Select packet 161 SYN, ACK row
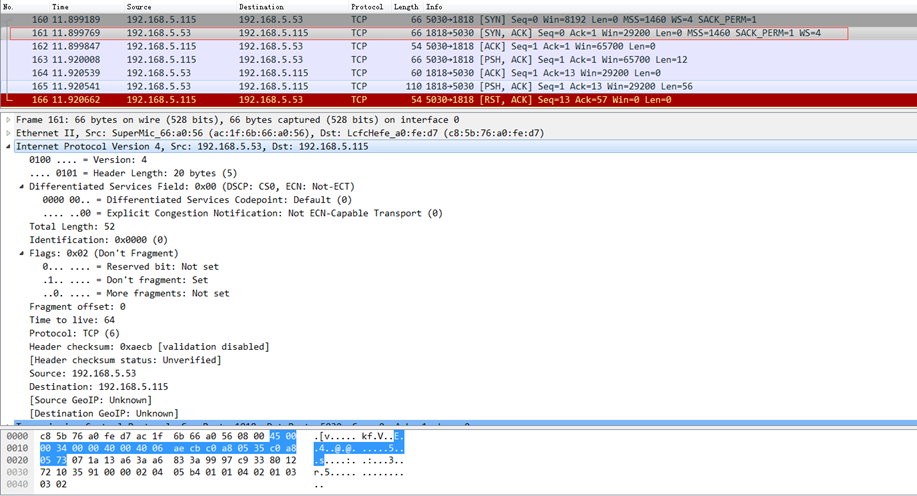Image resolution: width=917 pixels, height=496 pixels. coord(458,33)
